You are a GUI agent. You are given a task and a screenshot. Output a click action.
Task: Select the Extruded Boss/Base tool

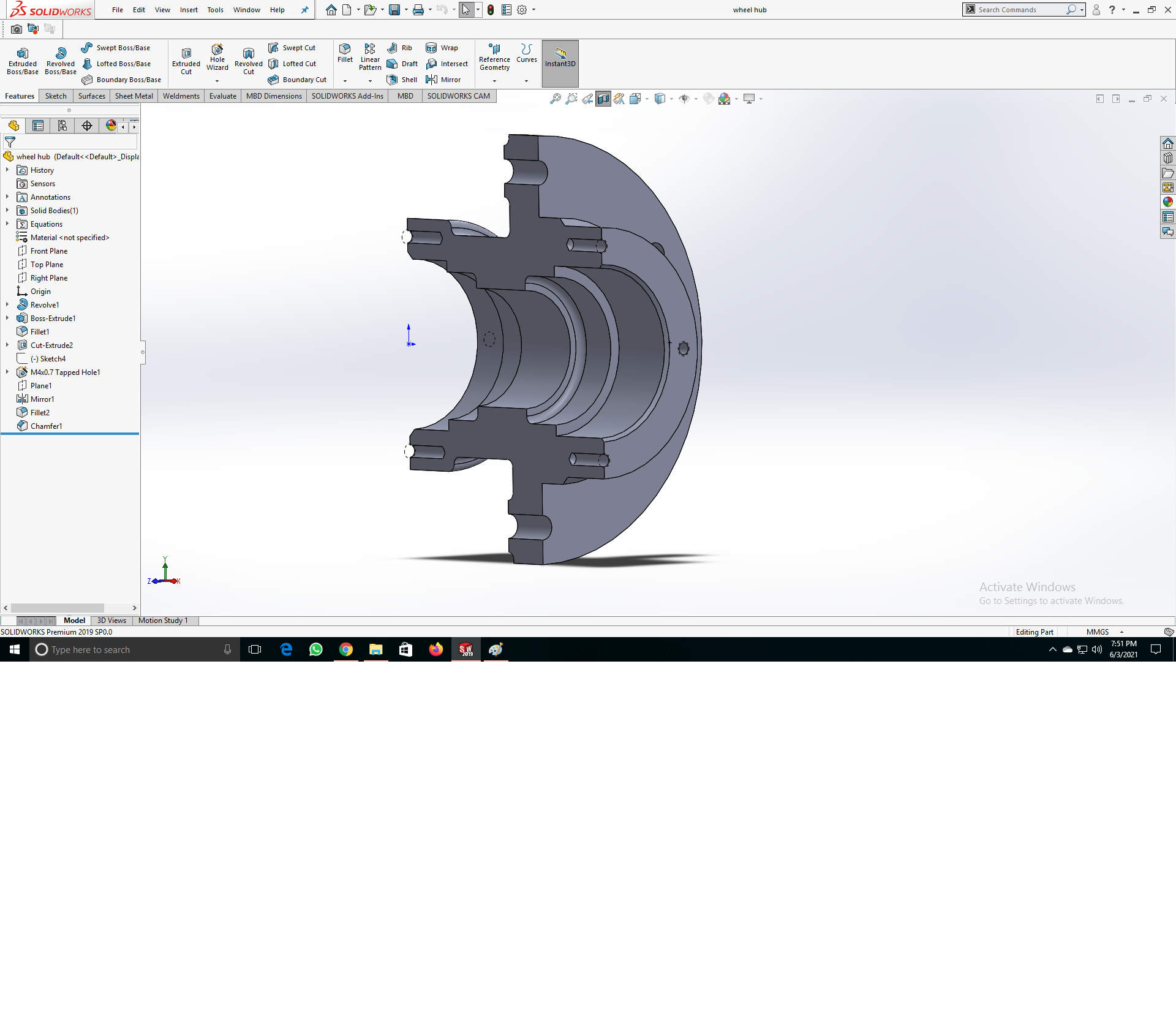[23, 60]
